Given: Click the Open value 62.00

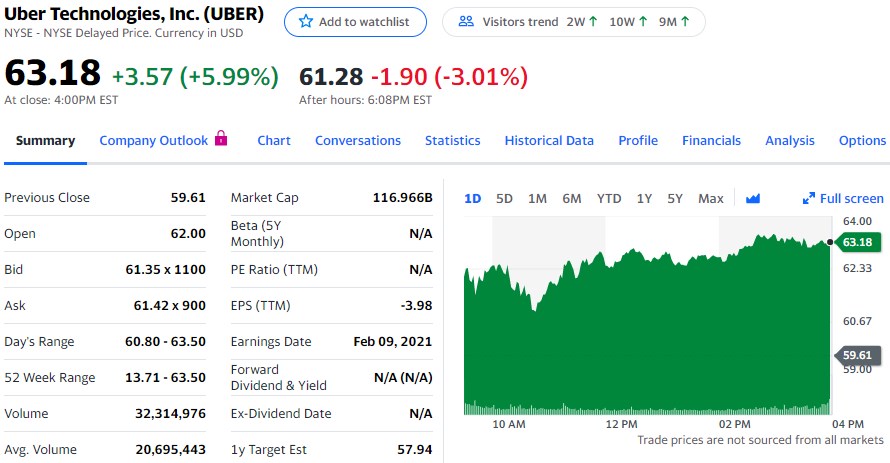Looking at the screenshot, I should pyautogui.click(x=188, y=234).
